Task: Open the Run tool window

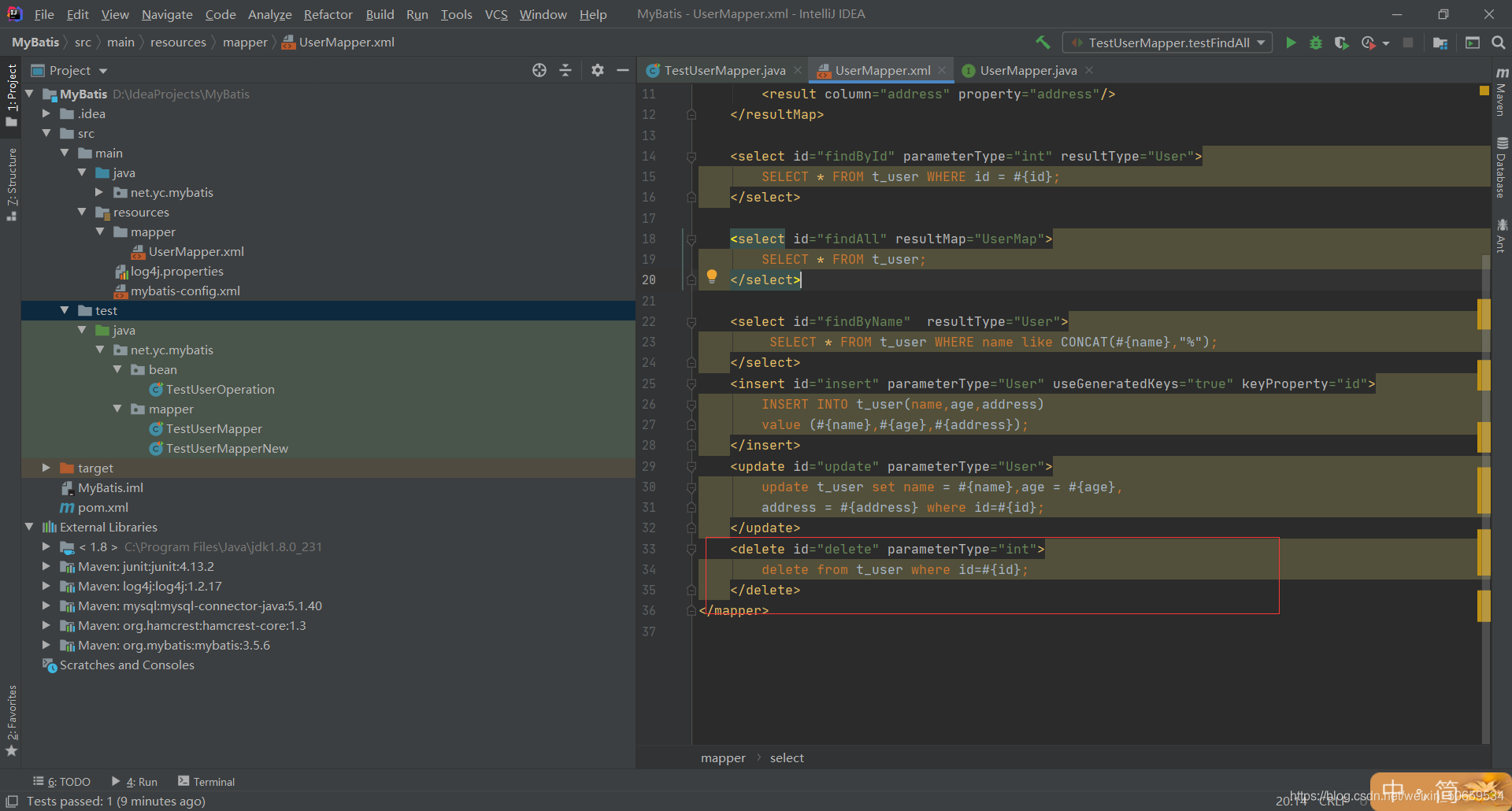Action: coord(135,781)
